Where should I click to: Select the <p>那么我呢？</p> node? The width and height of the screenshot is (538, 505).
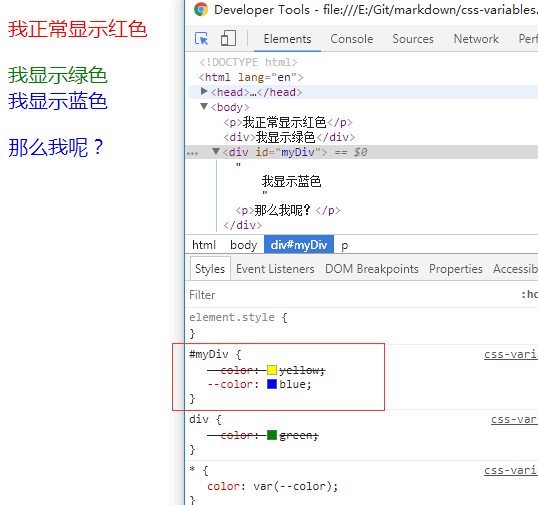(x=288, y=210)
